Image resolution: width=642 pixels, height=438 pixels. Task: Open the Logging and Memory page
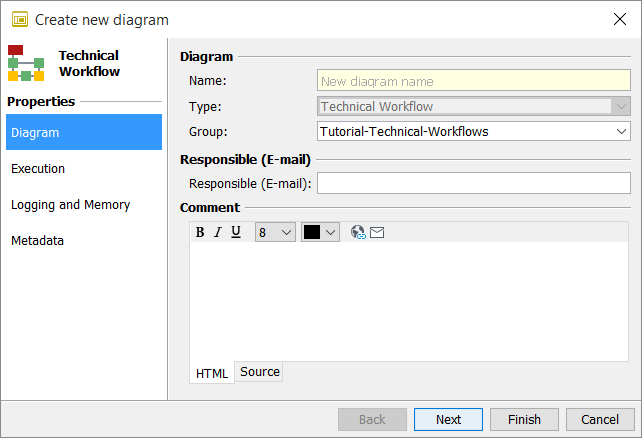70,205
